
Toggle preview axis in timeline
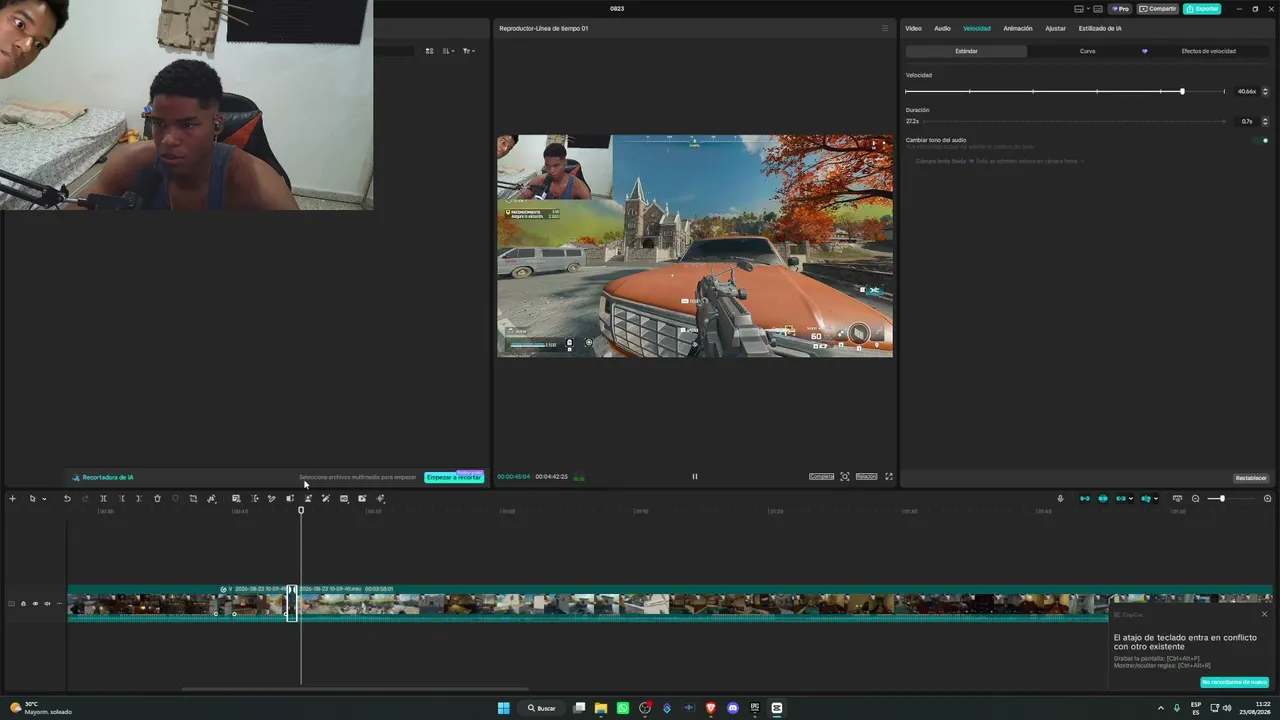click(x=1146, y=498)
